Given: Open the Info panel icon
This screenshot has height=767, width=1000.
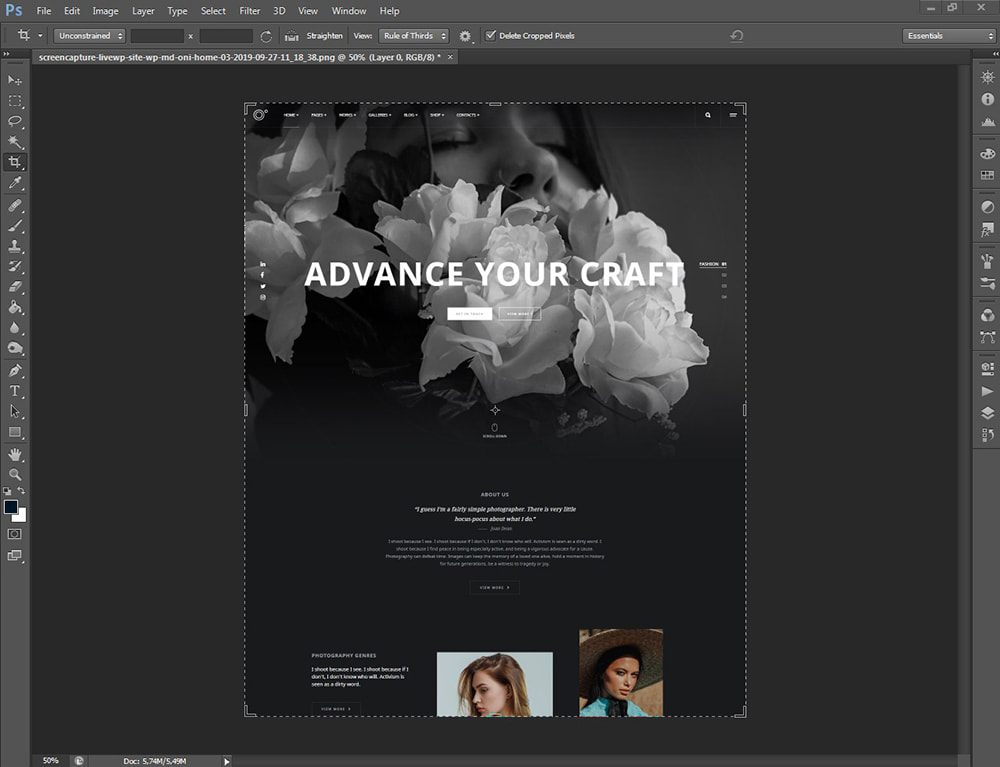Looking at the screenshot, I should point(987,99).
